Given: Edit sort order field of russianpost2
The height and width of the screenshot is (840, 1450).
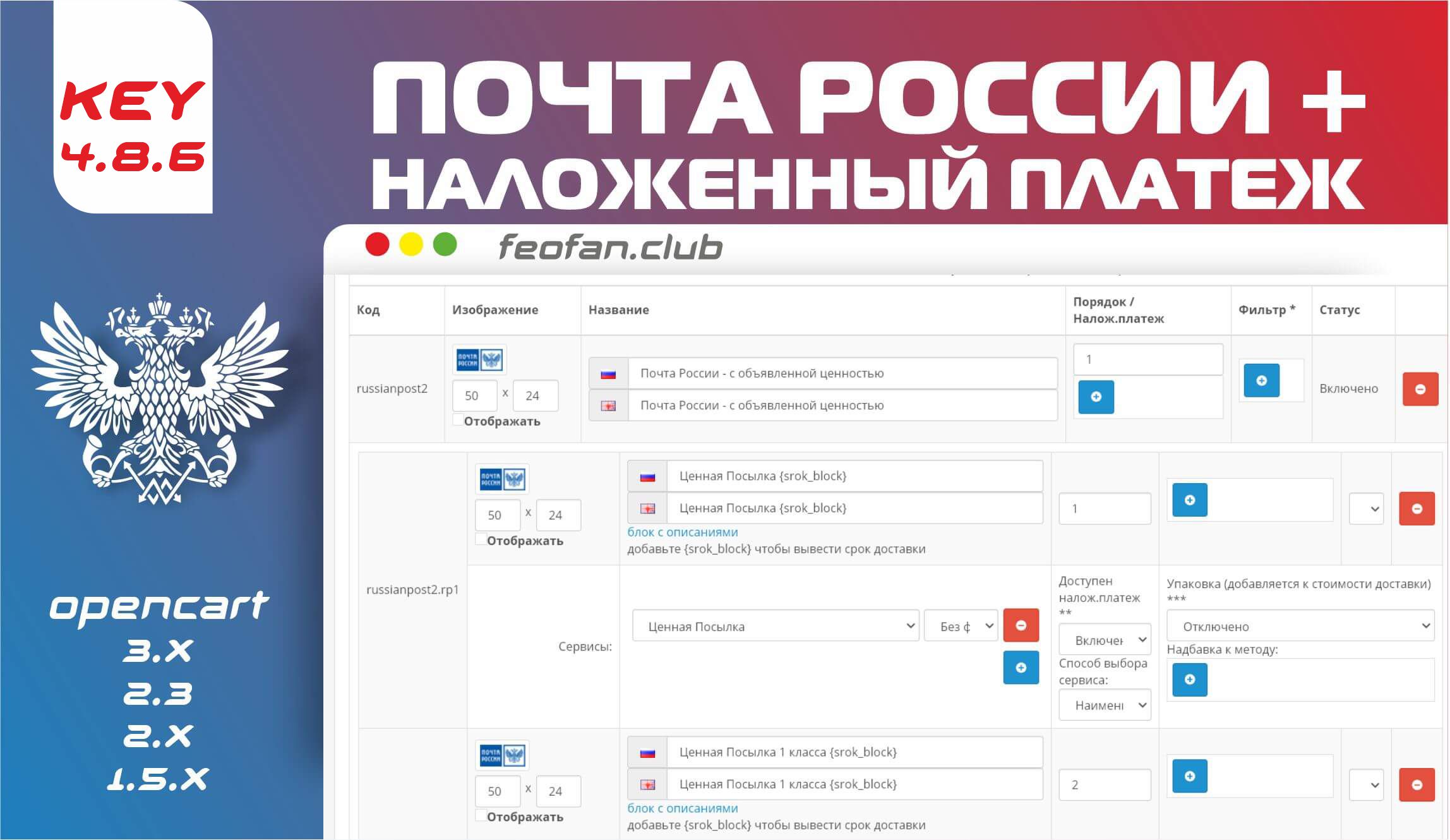Looking at the screenshot, I should coord(1148,359).
